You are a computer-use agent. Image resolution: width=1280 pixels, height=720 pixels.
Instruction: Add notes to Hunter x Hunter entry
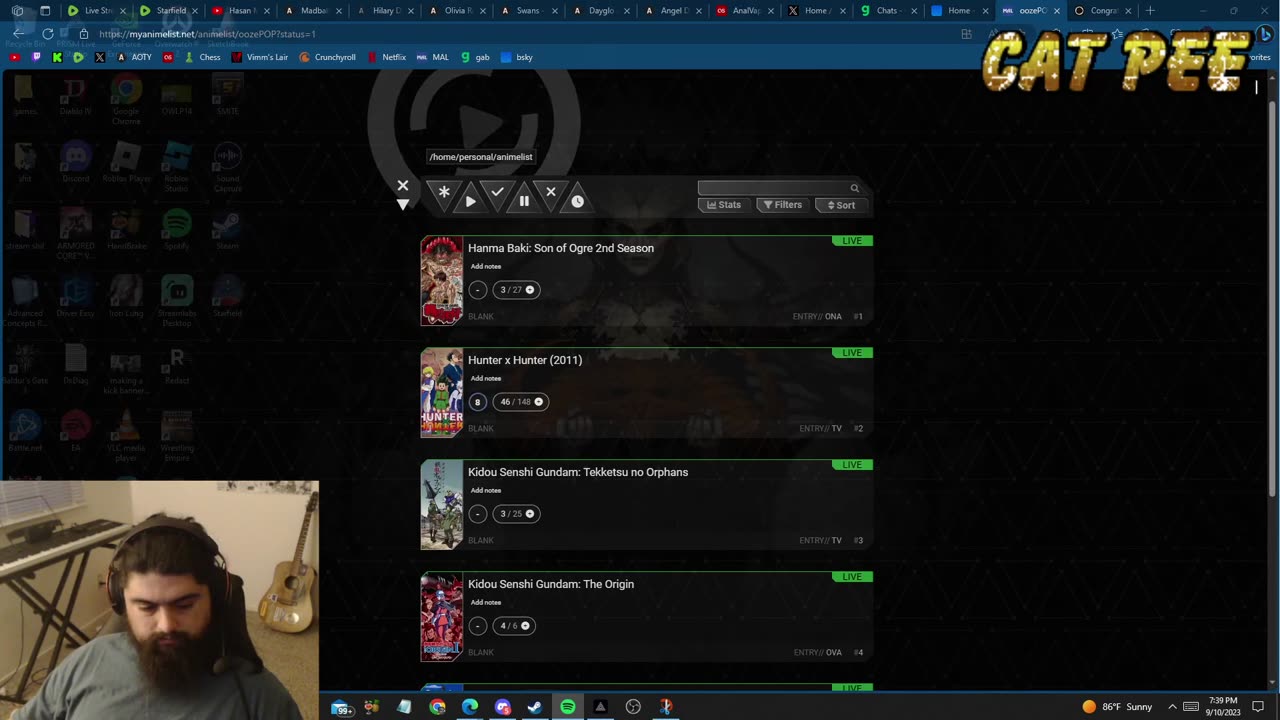click(x=486, y=378)
